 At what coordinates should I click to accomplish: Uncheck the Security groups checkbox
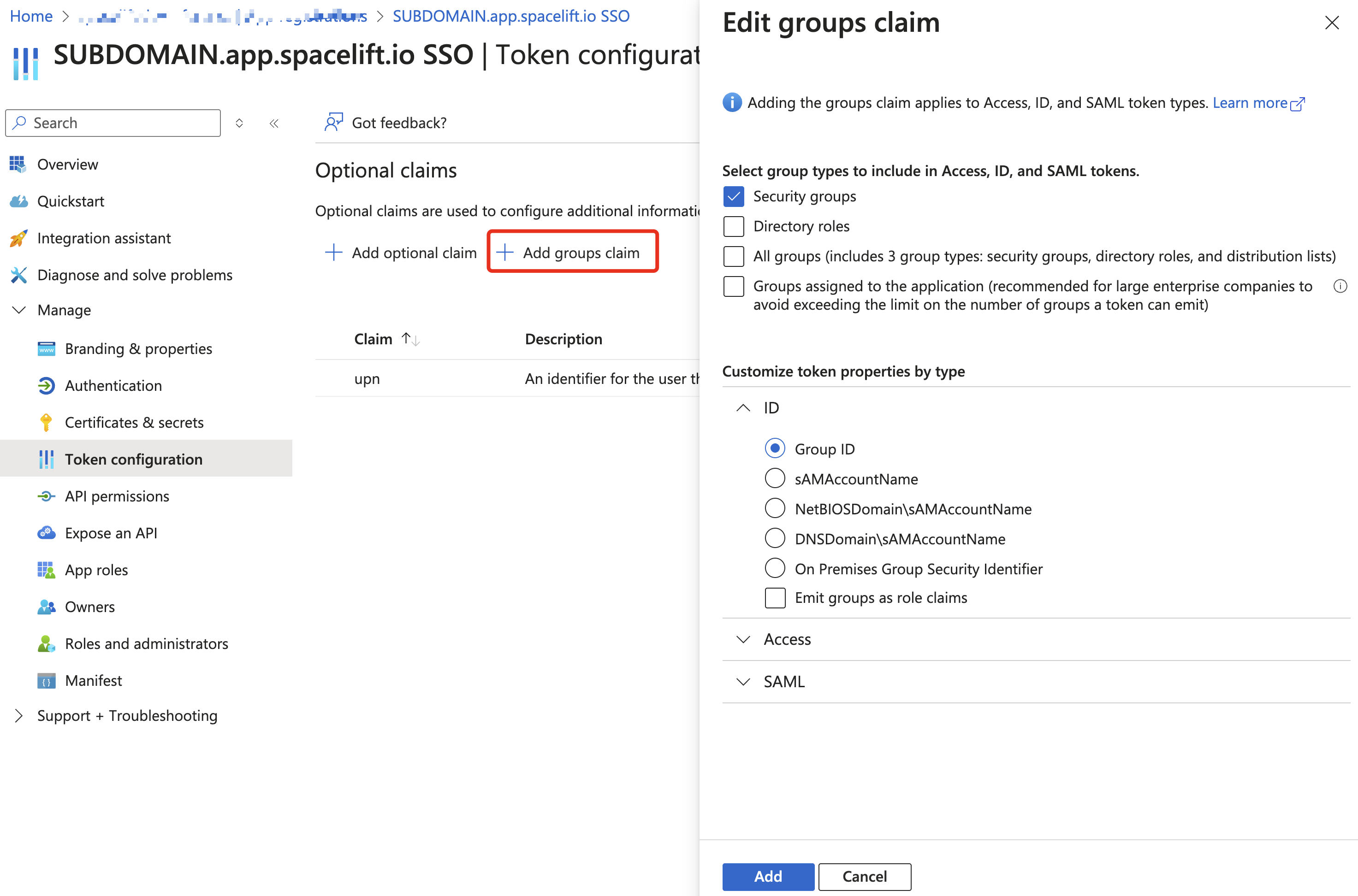pos(733,196)
